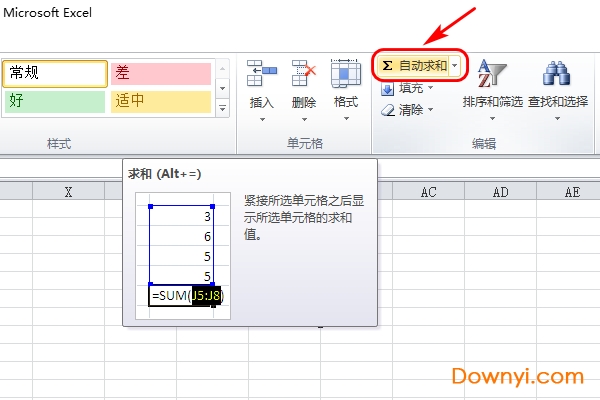Screen dimensions: 600x400
Task: Click the Format cells icon (格式)
Action: pyautogui.click(x=345, y=73)
